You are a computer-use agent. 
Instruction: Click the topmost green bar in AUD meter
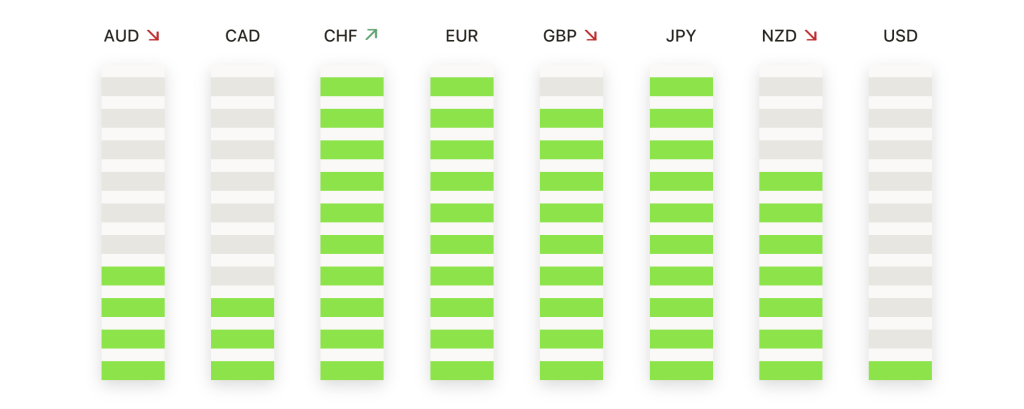[x=133, y=276]
